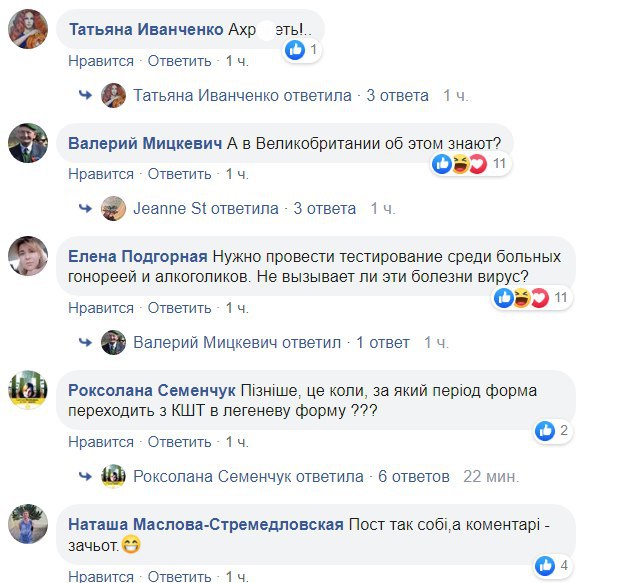Click reply arrow next to Jeanne St
The image size is (617, 583).
click(85, 208)
